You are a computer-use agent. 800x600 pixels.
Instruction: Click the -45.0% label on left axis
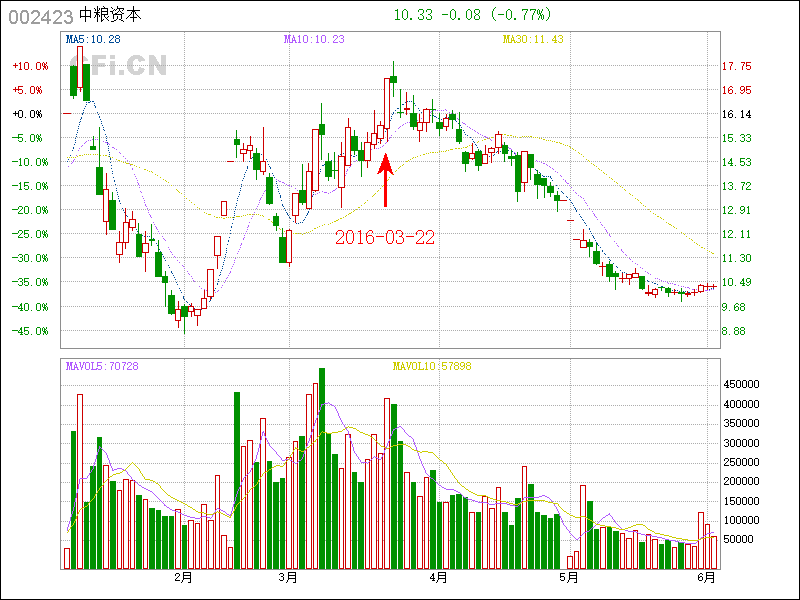pyautogui.click(x=30, y=331)
